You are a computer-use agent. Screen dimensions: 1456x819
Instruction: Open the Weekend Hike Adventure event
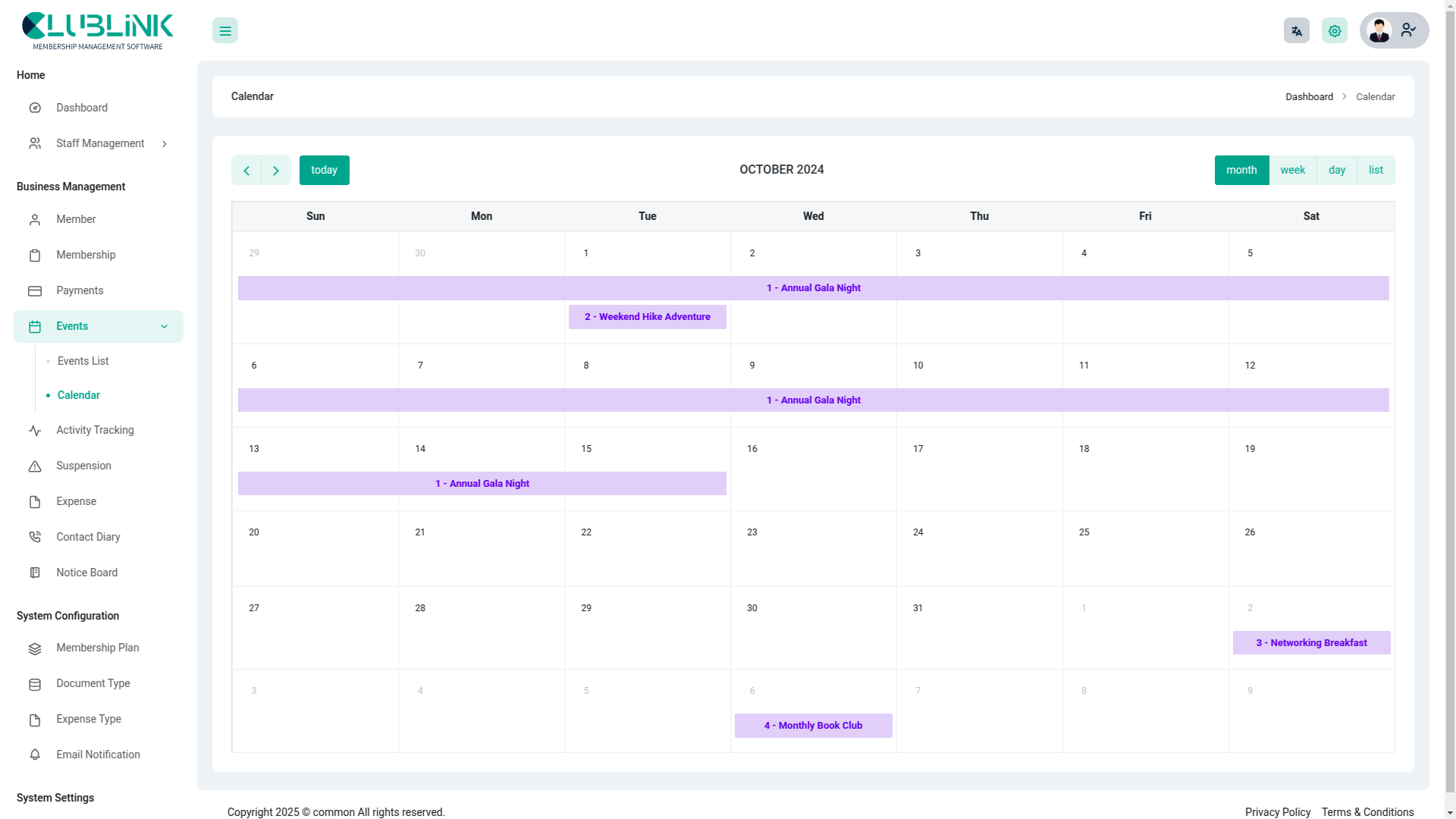coord(647,317)
